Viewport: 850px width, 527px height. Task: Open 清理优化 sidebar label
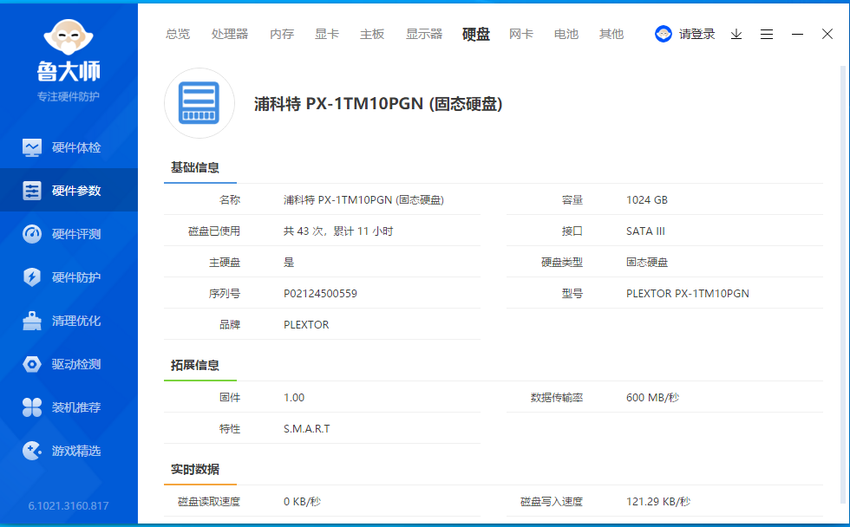(x=76, y=320)
